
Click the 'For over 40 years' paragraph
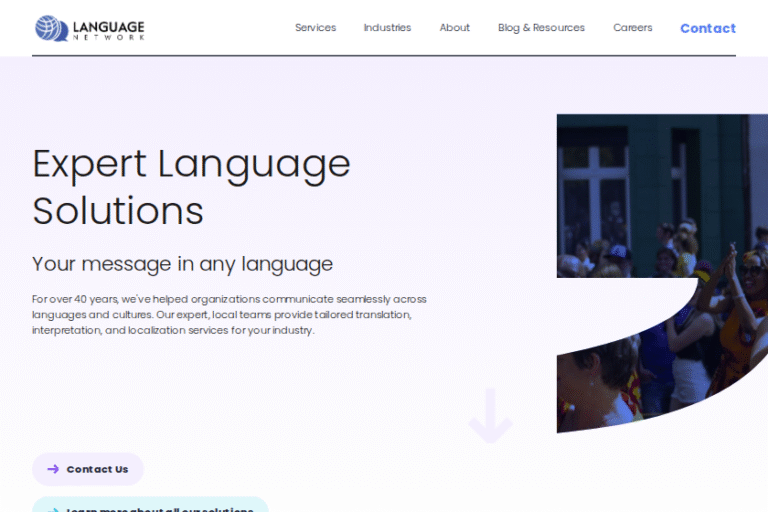229,314
